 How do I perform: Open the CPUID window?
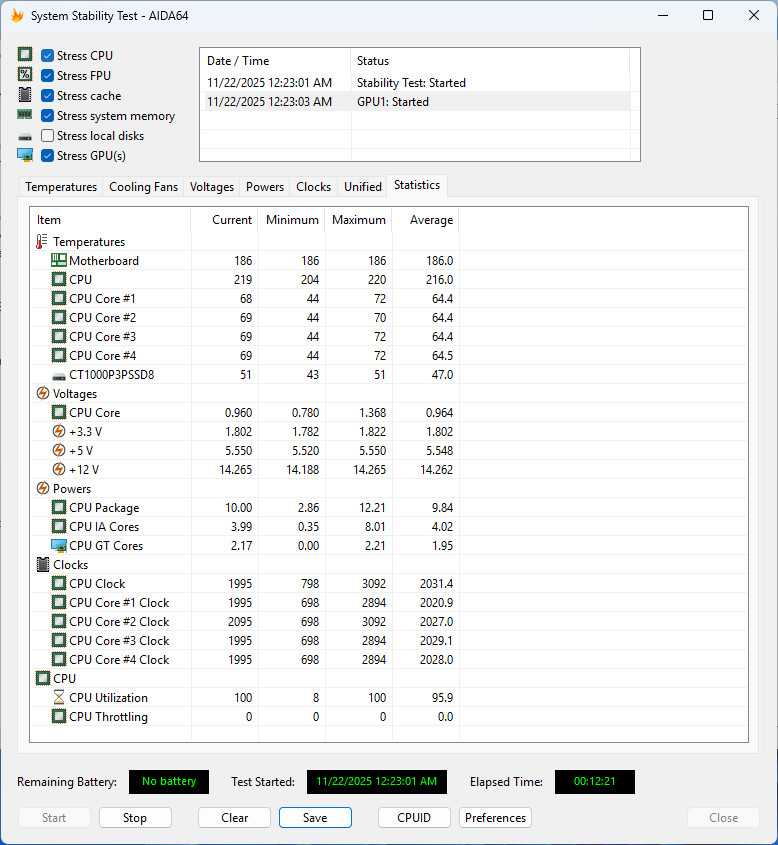(x=414, y=818)
